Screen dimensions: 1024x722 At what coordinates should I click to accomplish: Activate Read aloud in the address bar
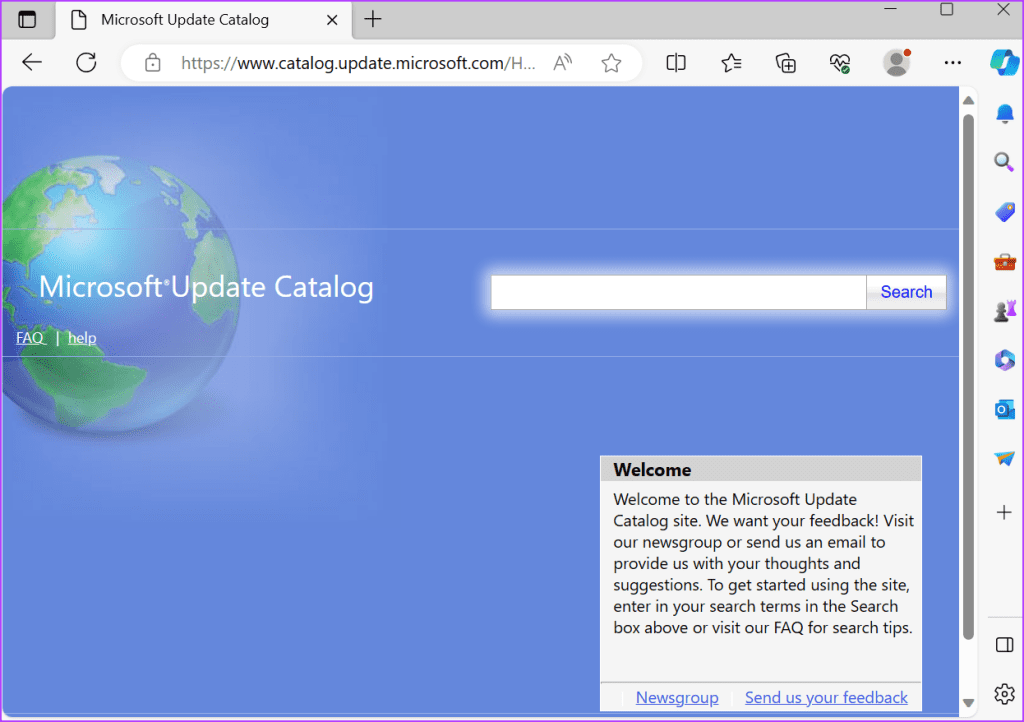click(x=561, y=62)
